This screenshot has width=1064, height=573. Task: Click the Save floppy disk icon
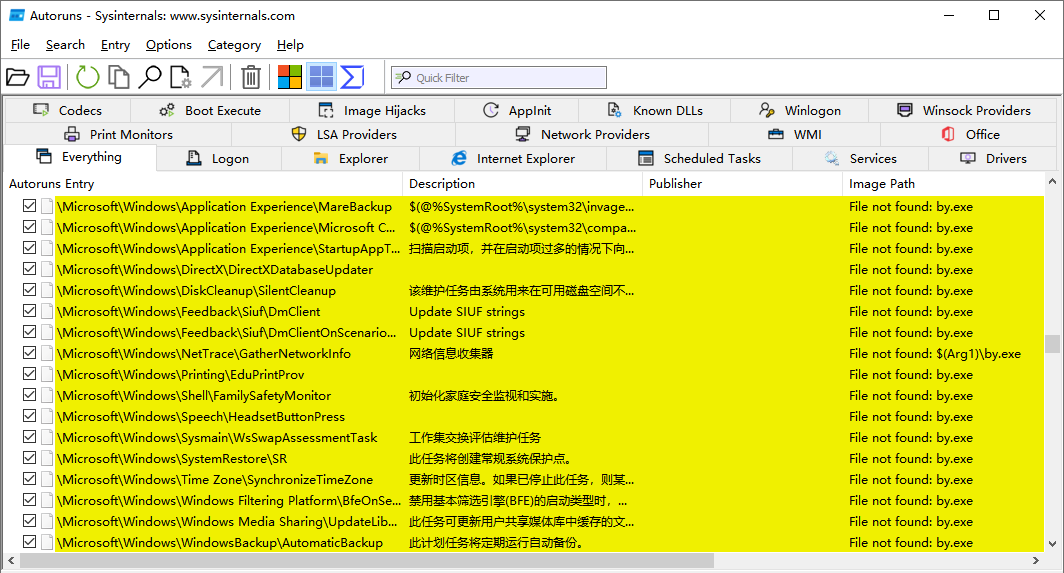point(49,77)
